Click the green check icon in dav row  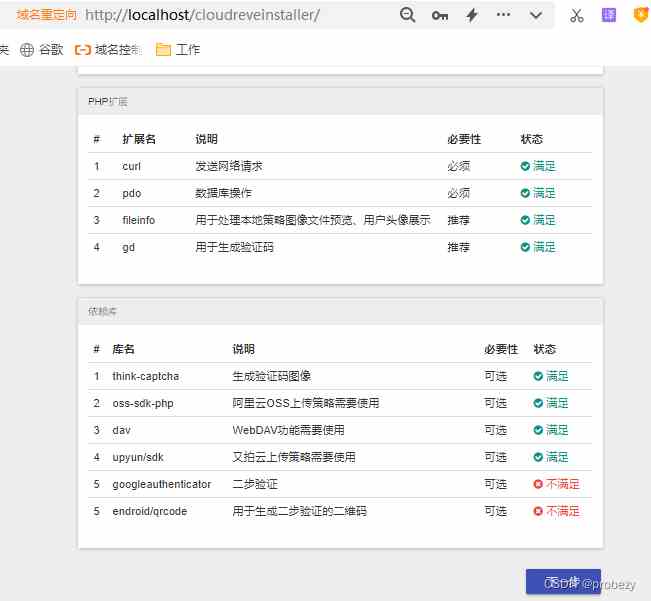[x=538, y=430]
